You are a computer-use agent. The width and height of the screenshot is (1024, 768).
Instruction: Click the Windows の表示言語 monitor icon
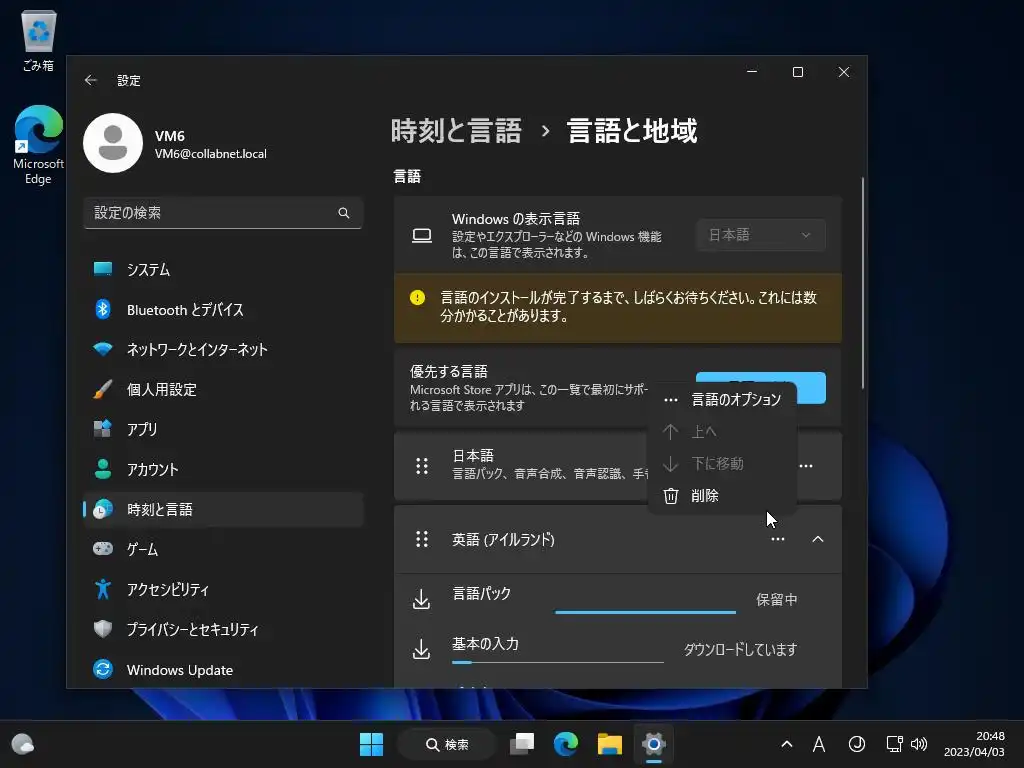422,235
